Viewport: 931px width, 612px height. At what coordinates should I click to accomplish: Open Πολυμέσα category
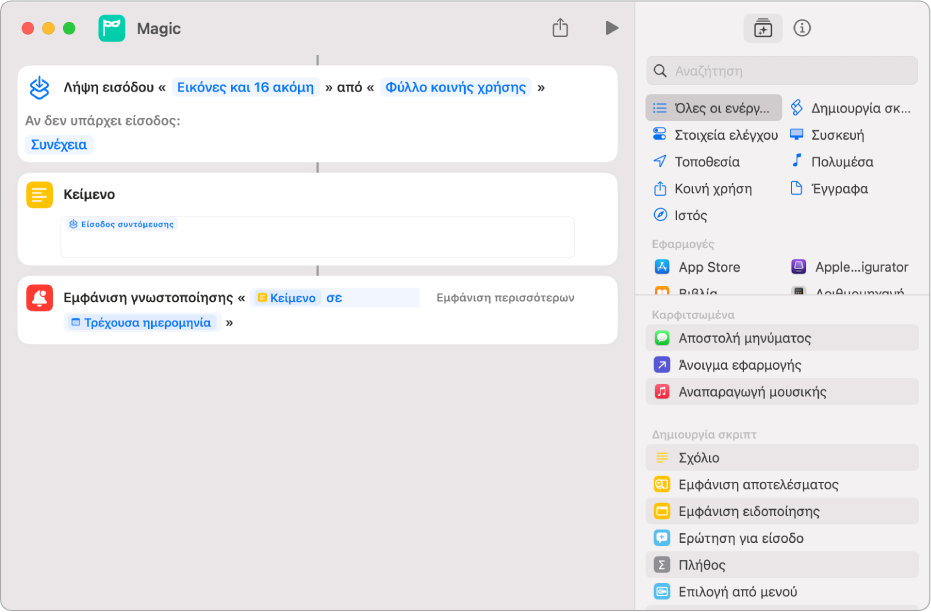(x=831, y=161)
